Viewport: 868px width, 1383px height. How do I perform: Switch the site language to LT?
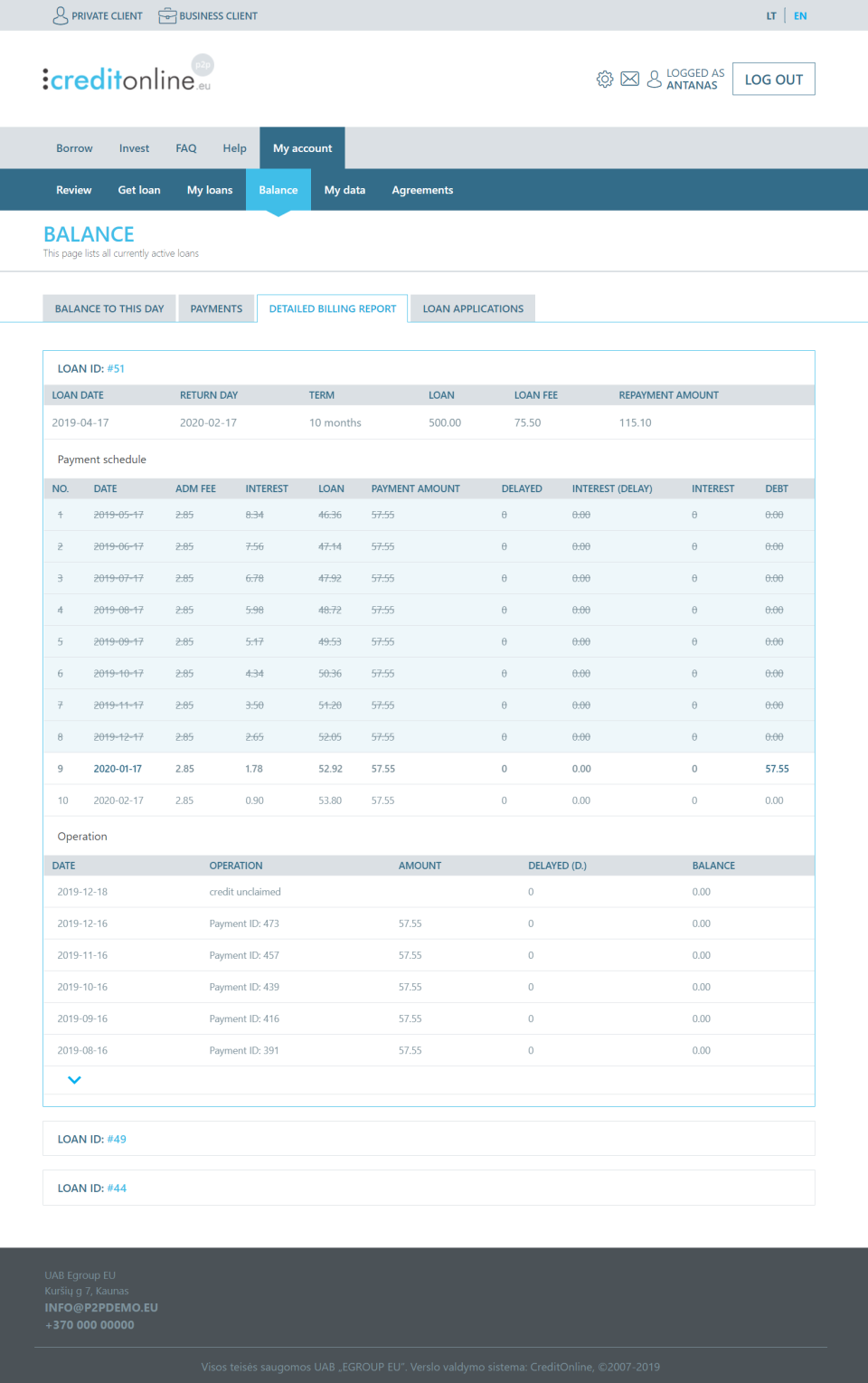[771, 15]
